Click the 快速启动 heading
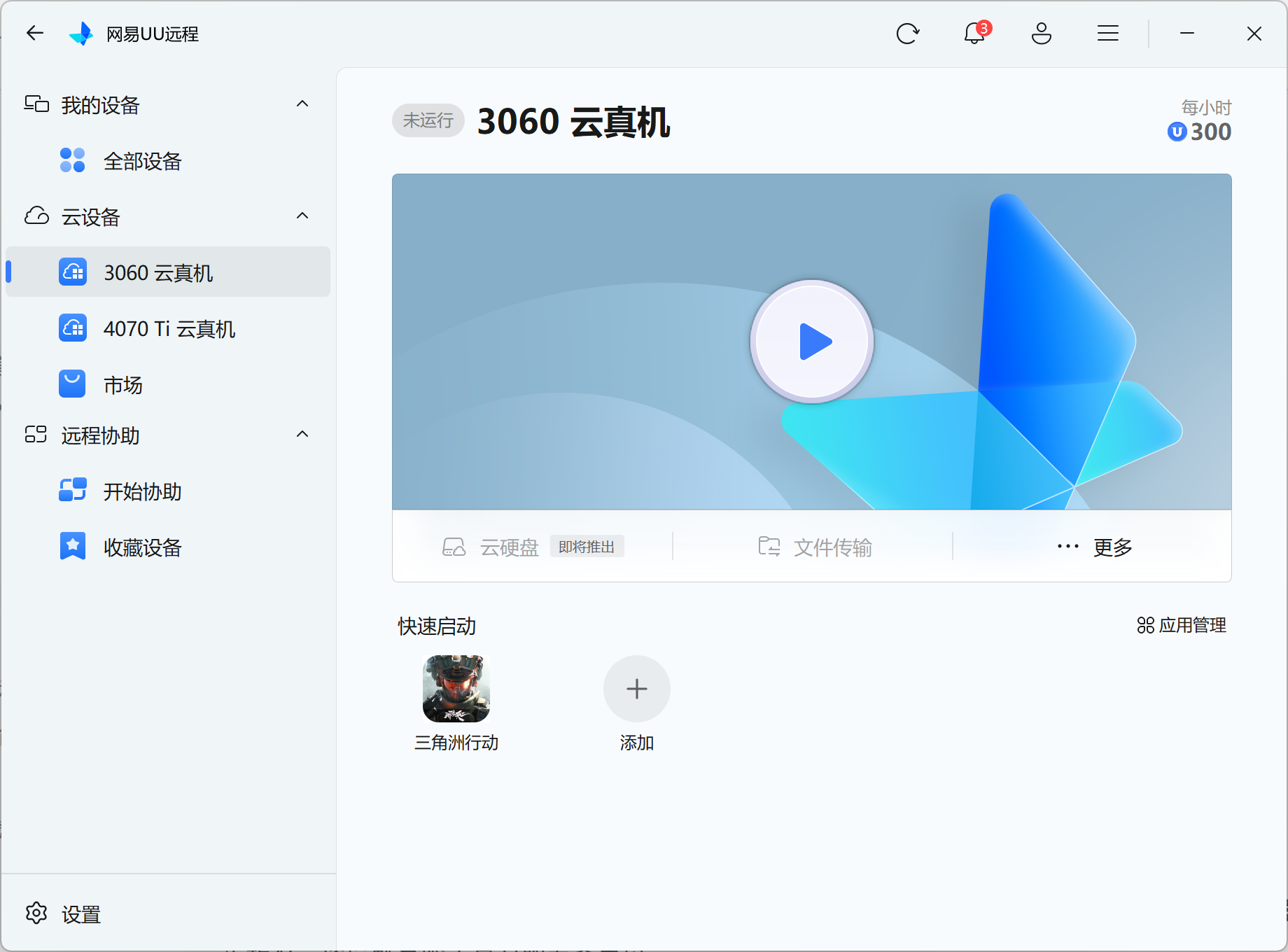1288x952 pixels. [x=437, y=626]
